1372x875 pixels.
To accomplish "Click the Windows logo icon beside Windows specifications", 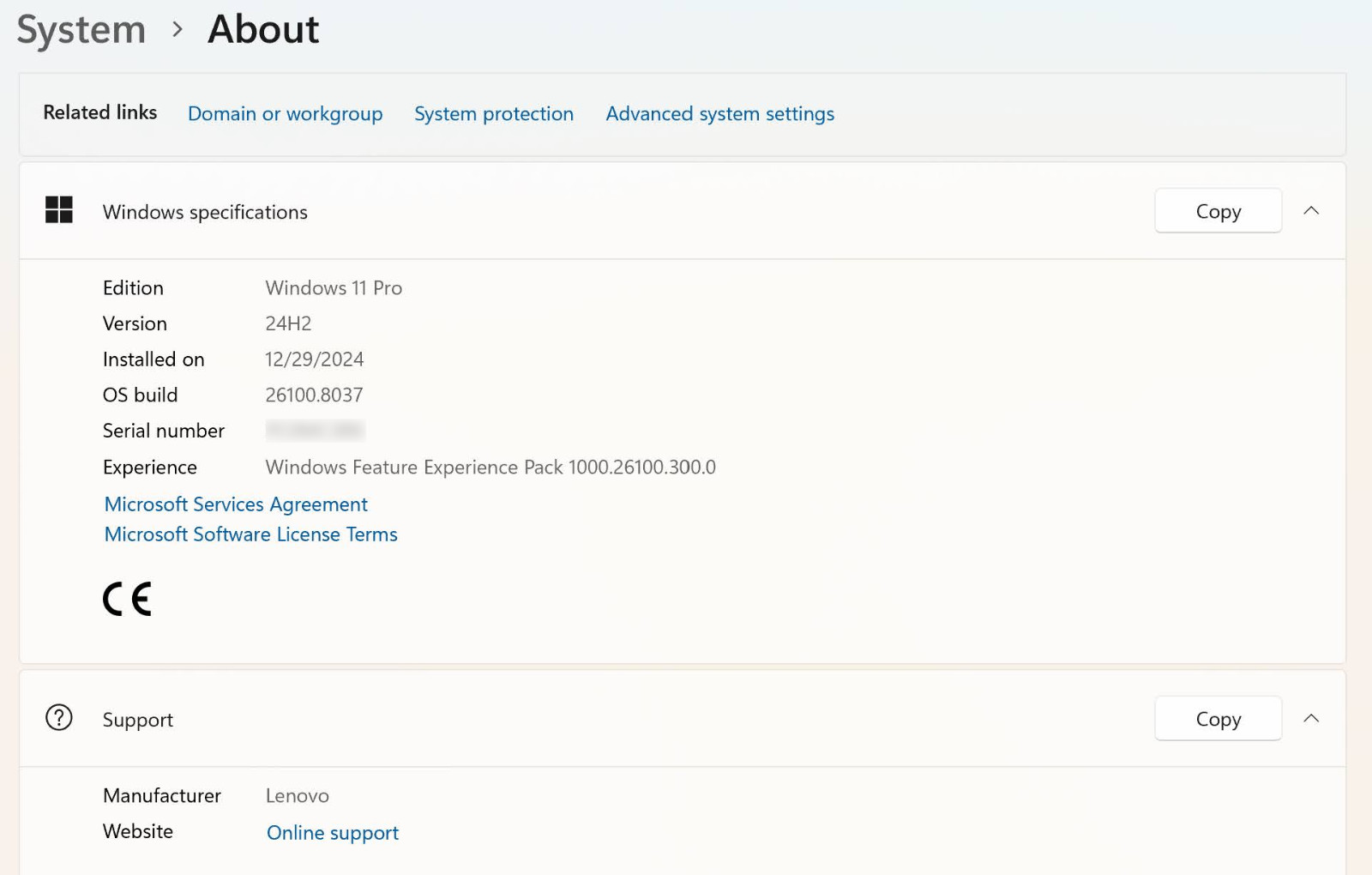I will pos(59,210).
